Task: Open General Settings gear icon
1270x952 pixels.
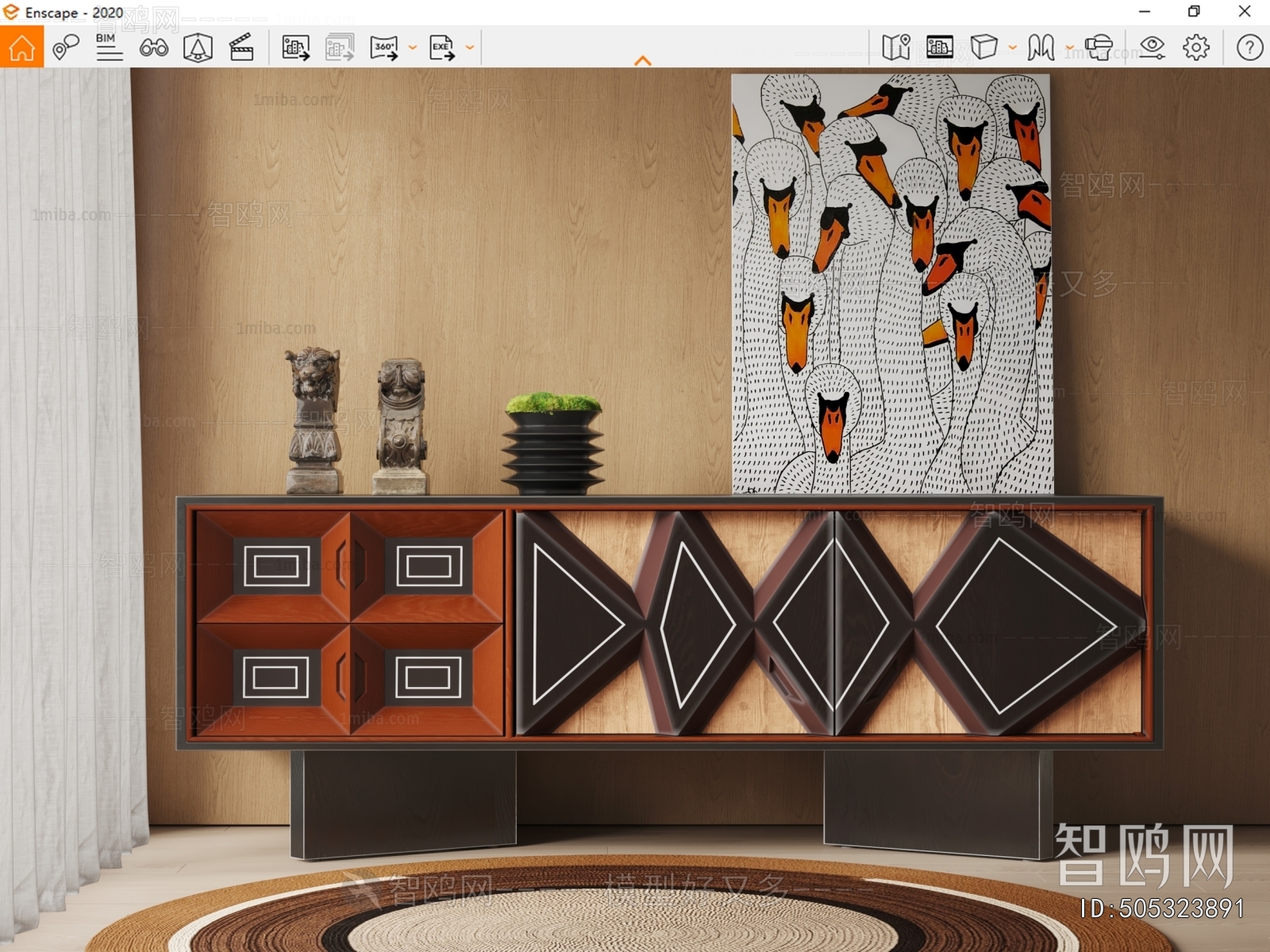Action: 1196,48
